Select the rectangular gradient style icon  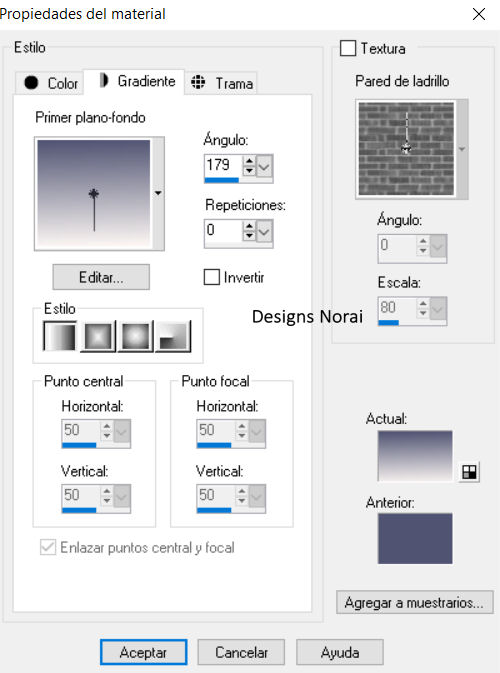tap(98, 336)
